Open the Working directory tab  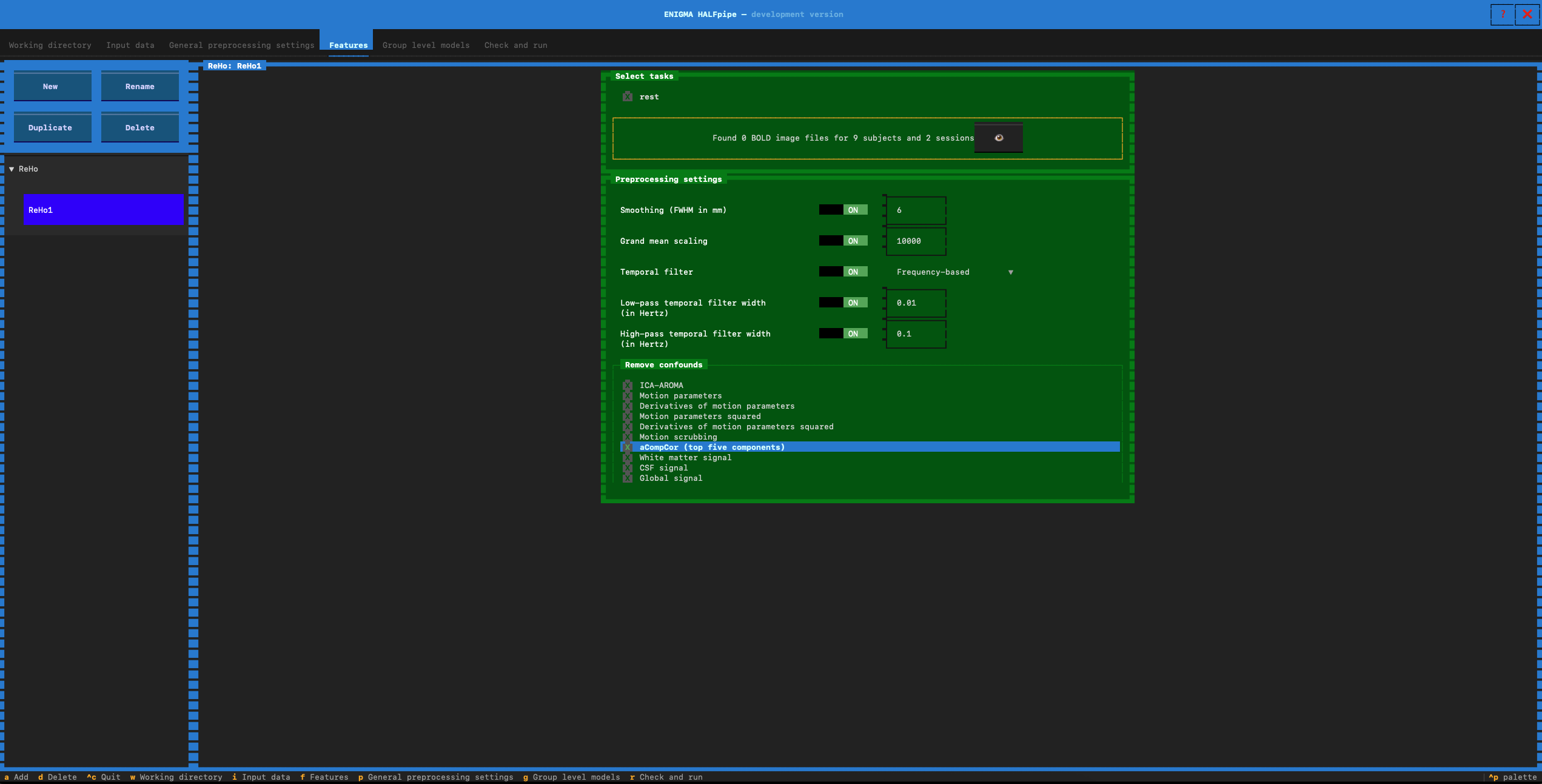50,45
